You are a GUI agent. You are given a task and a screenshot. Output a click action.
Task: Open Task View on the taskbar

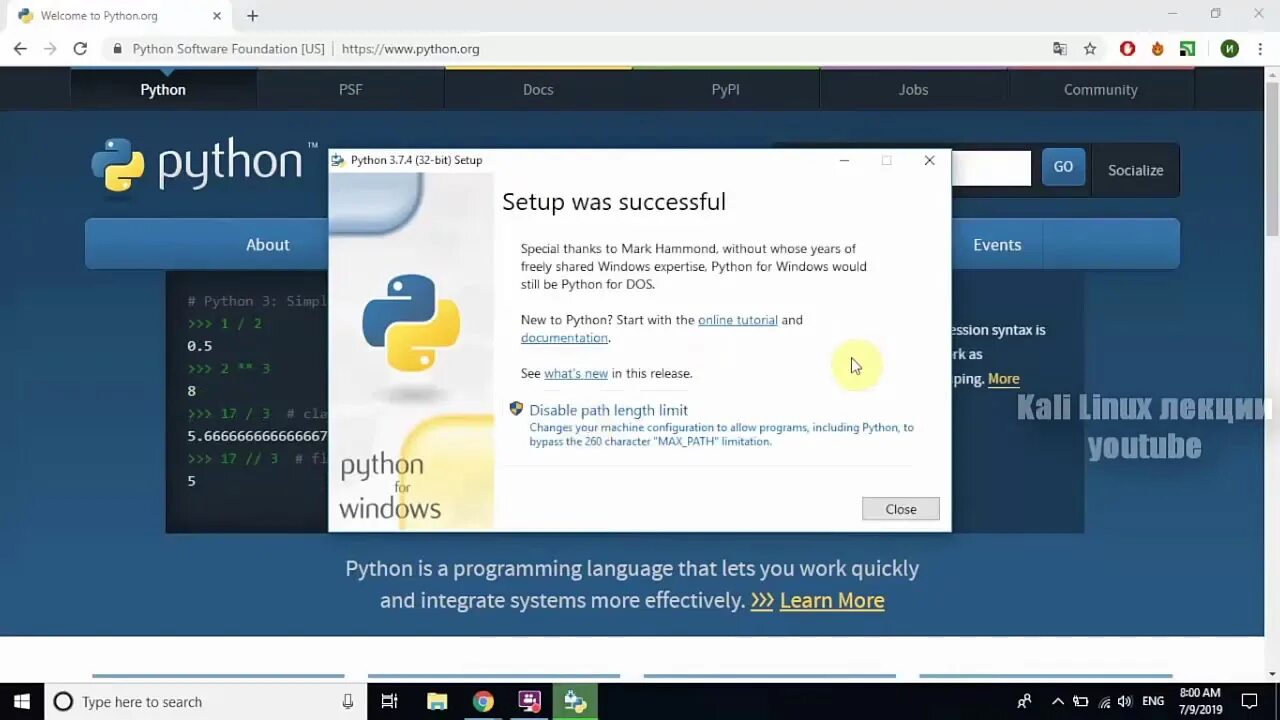point(389,701)
